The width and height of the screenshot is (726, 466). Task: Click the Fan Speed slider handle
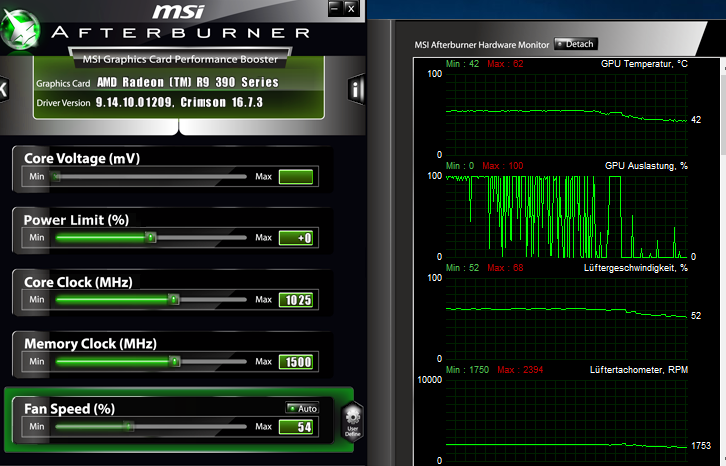129,426
